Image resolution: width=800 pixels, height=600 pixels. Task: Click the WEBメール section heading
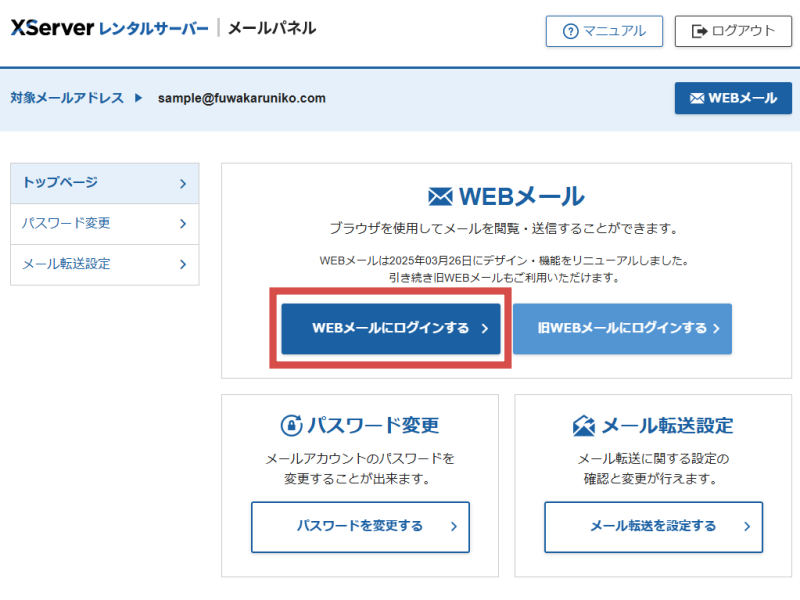pos(521,196)
